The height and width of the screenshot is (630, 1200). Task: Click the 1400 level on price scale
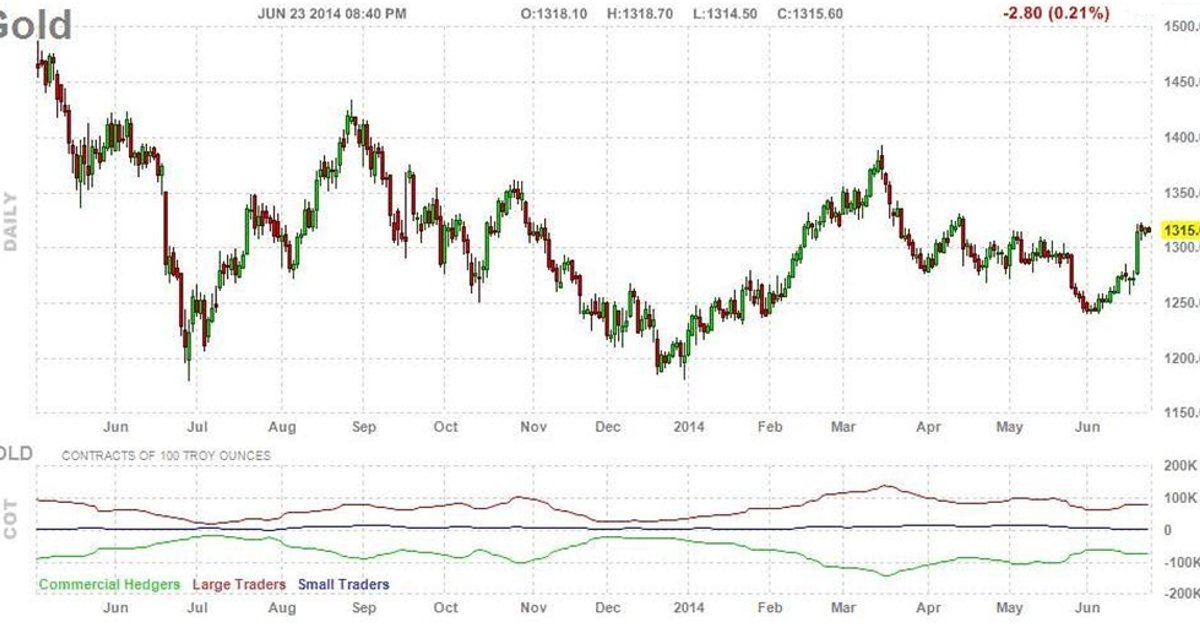coord(1179,138)
